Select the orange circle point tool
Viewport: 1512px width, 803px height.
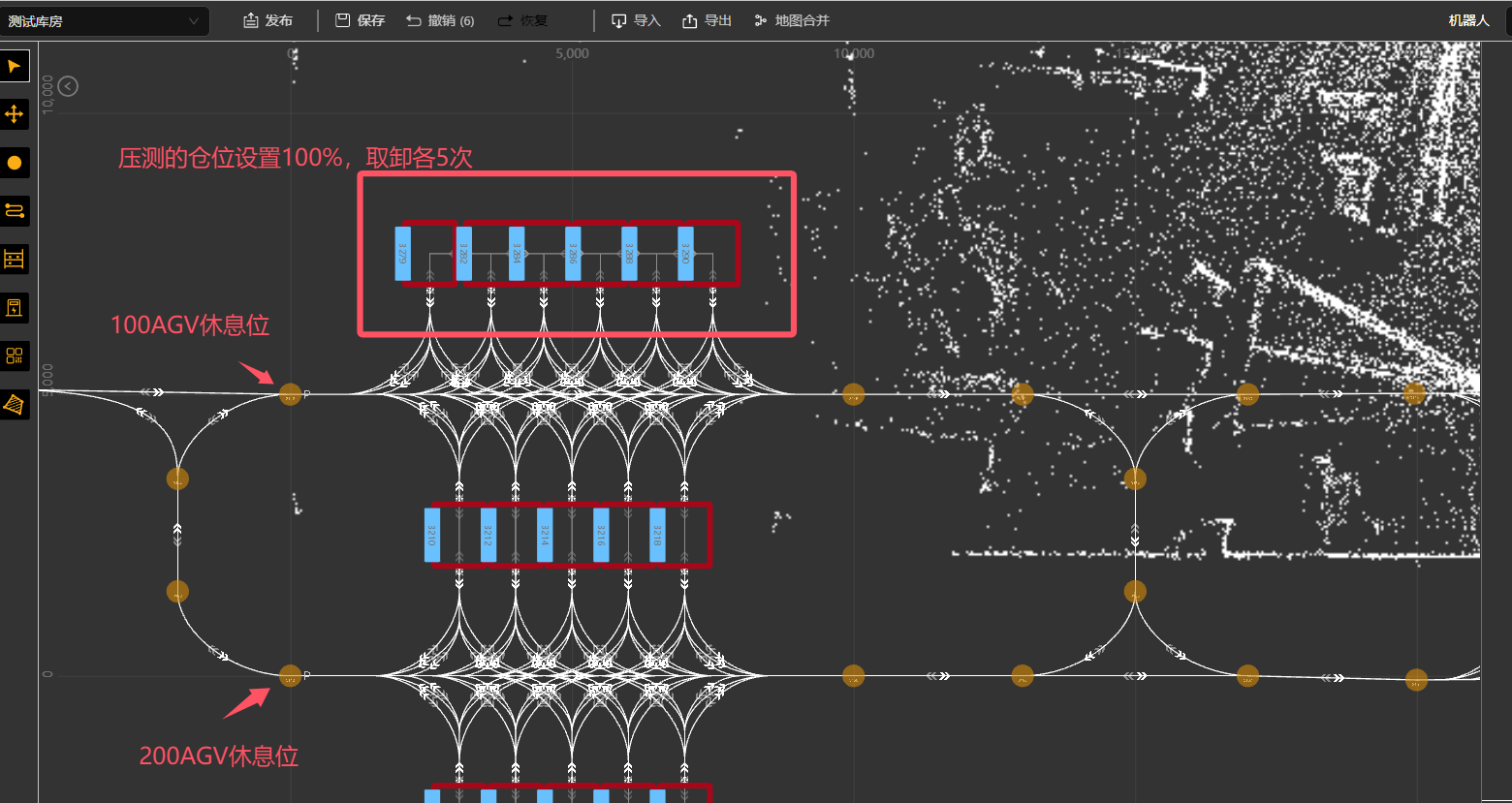pos(15,163)
